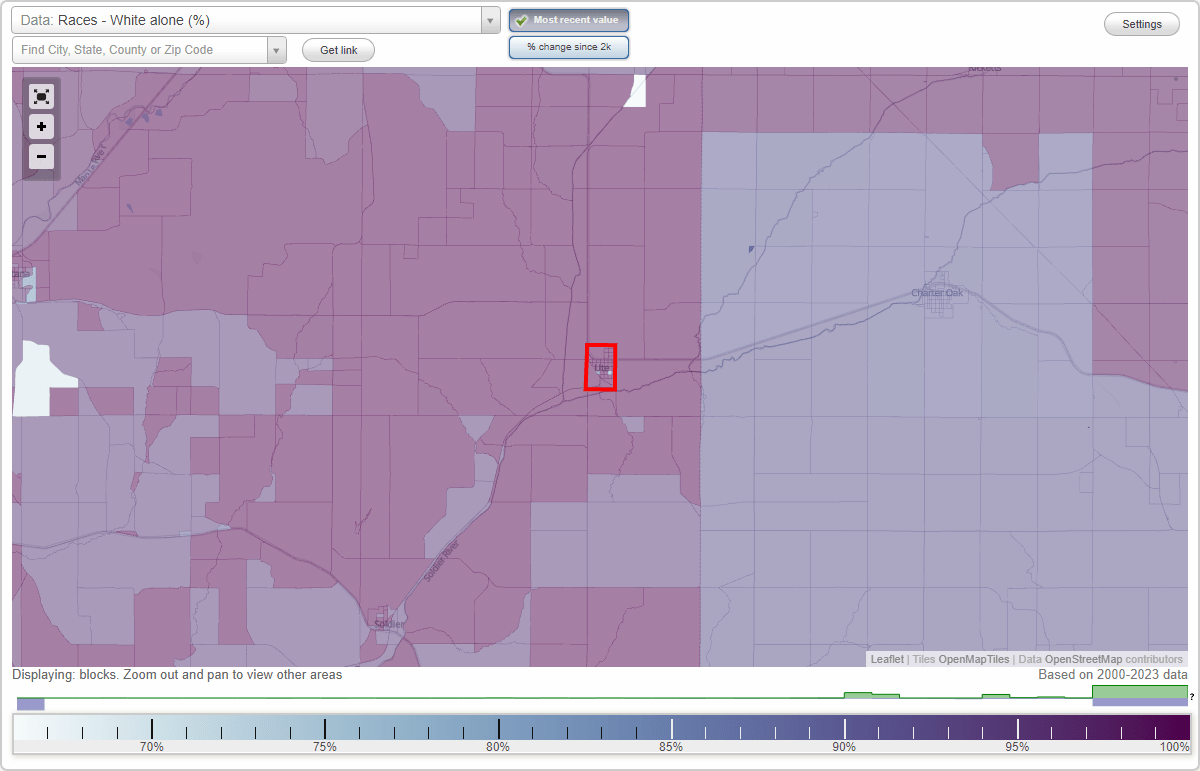This screenshot has width=1200, height=771.
Task: Zoom in using the plus icon
Action: point(41,126)
